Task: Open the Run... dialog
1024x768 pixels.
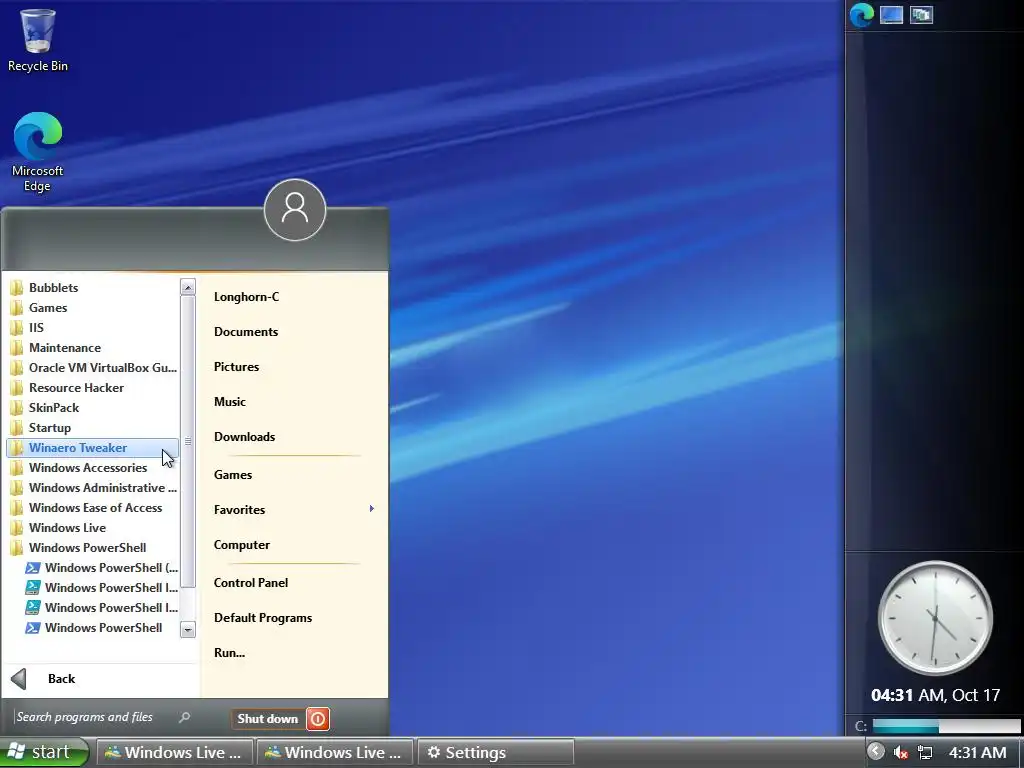Action: point(229,652)
